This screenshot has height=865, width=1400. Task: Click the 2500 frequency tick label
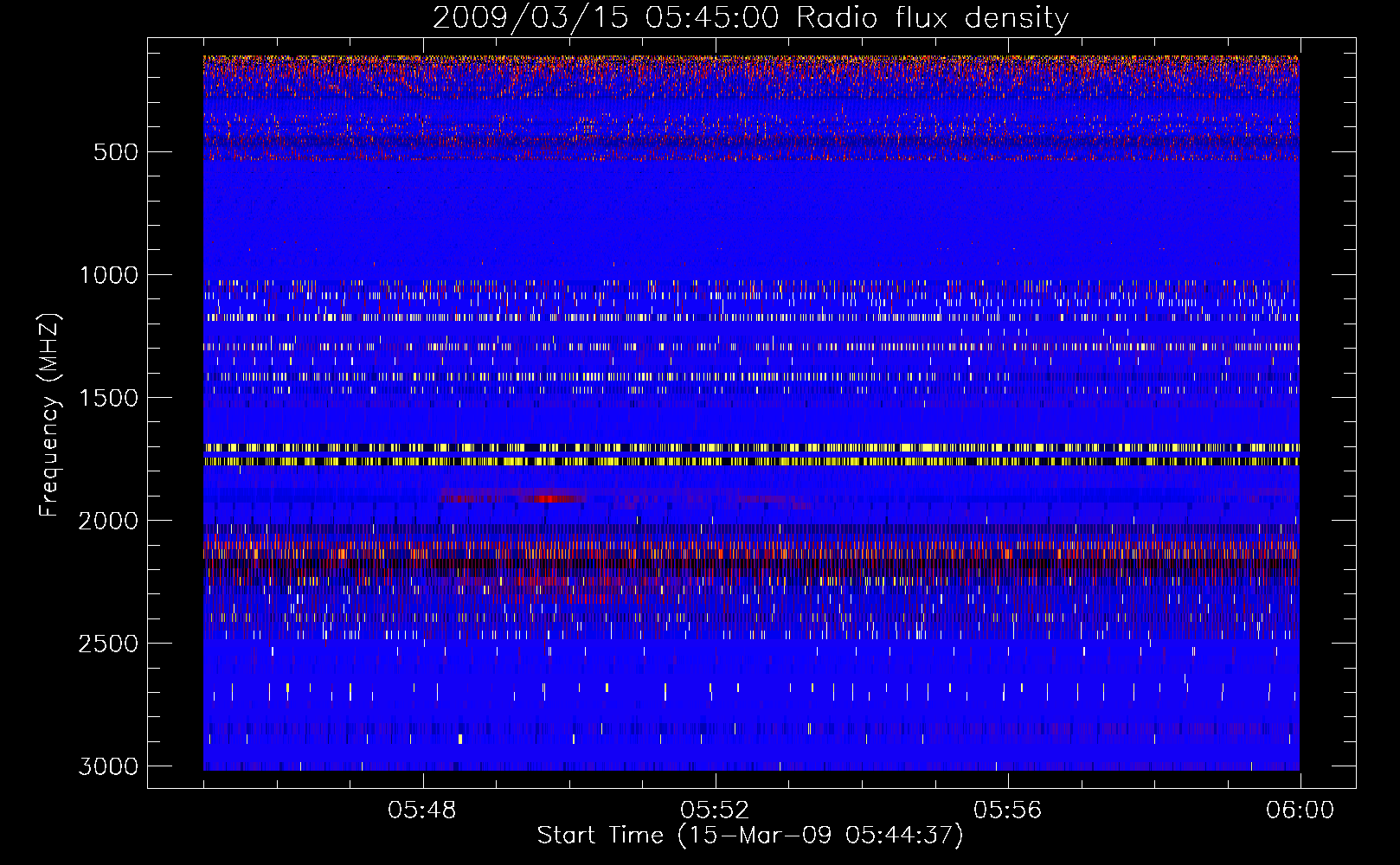[108, 644]
